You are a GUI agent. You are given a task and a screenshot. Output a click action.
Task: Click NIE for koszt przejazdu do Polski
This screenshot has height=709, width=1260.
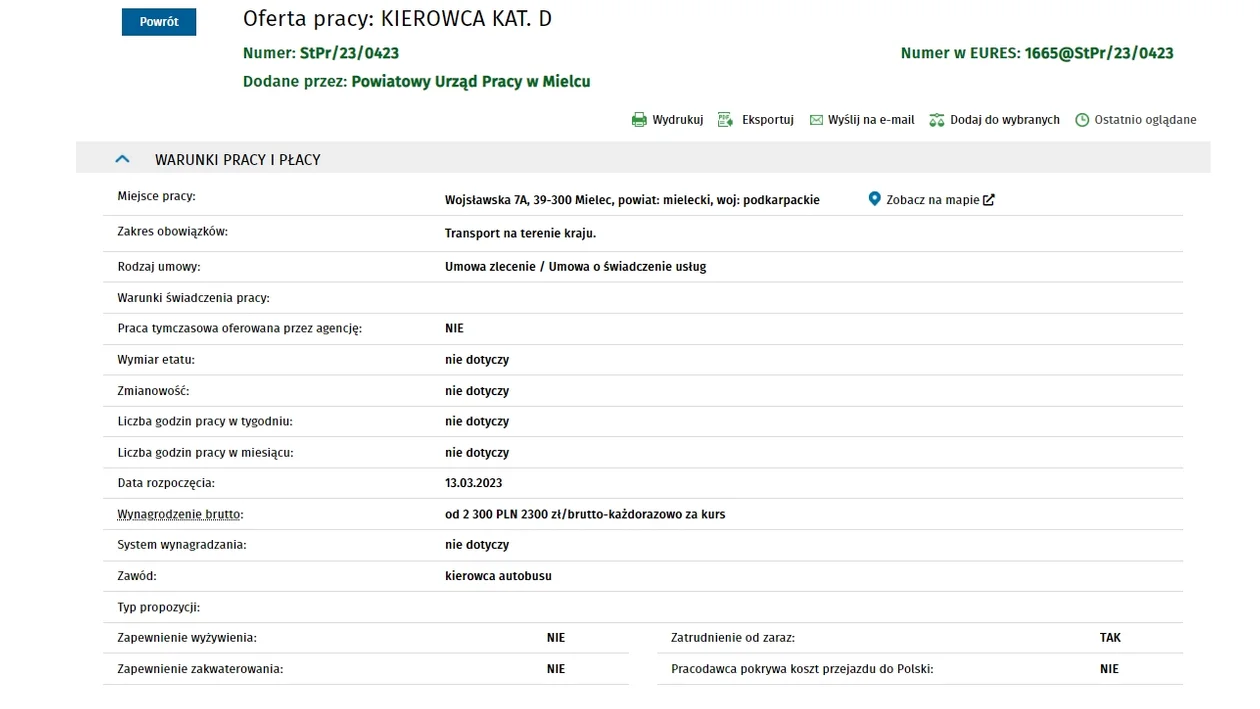[x=1109, y=669]
